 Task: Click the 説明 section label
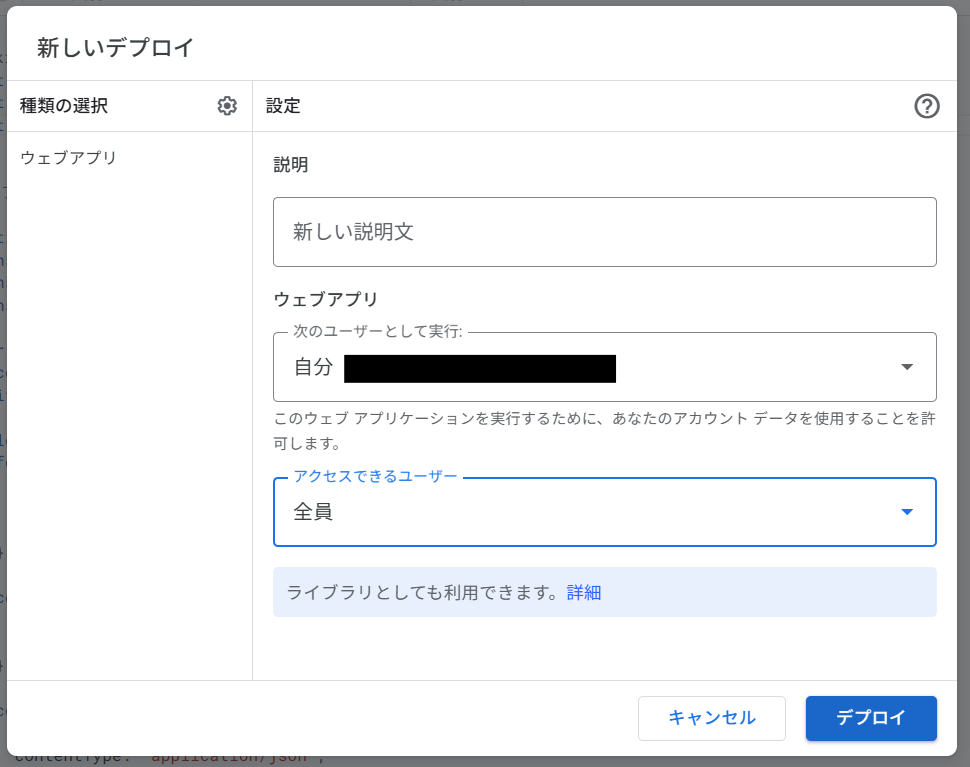tap(290, 165)
